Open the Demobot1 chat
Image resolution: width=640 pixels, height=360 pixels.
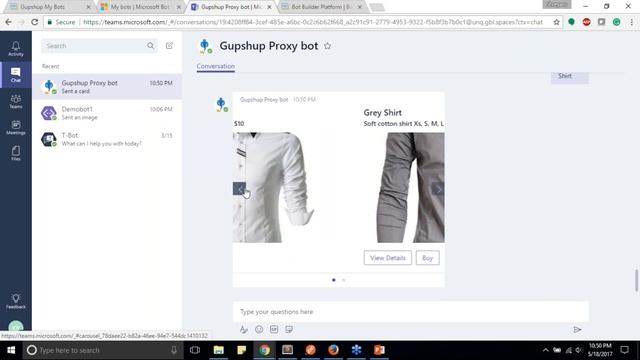(x=107, y=113)
